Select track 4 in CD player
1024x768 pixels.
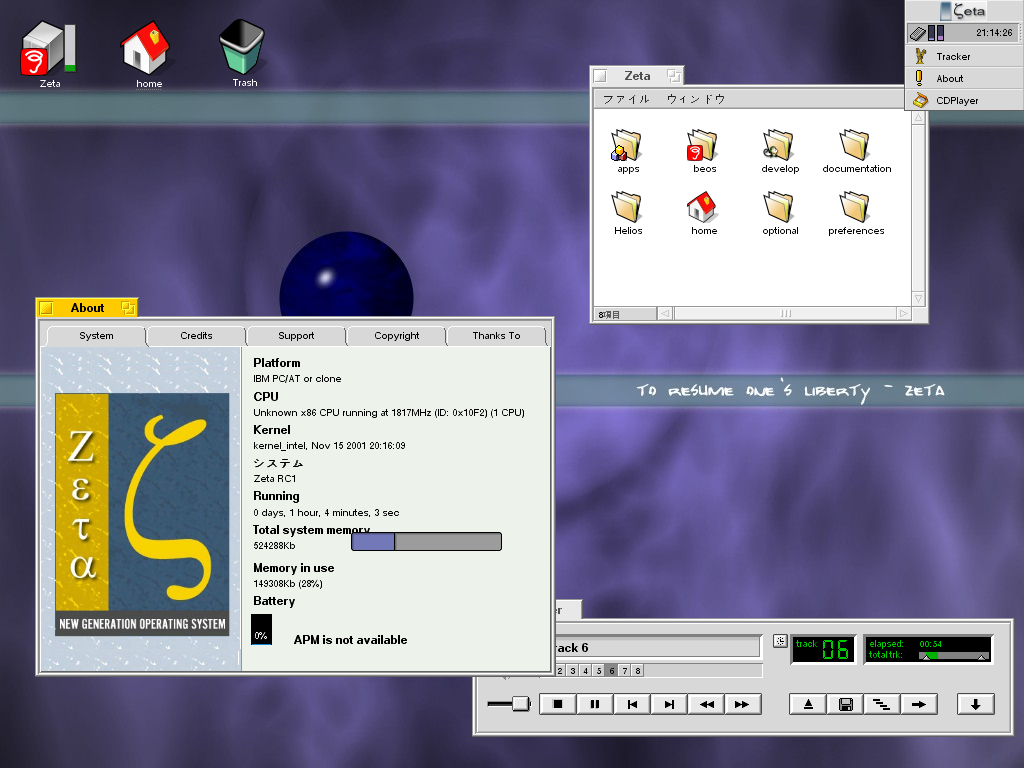tap(586, 671)
